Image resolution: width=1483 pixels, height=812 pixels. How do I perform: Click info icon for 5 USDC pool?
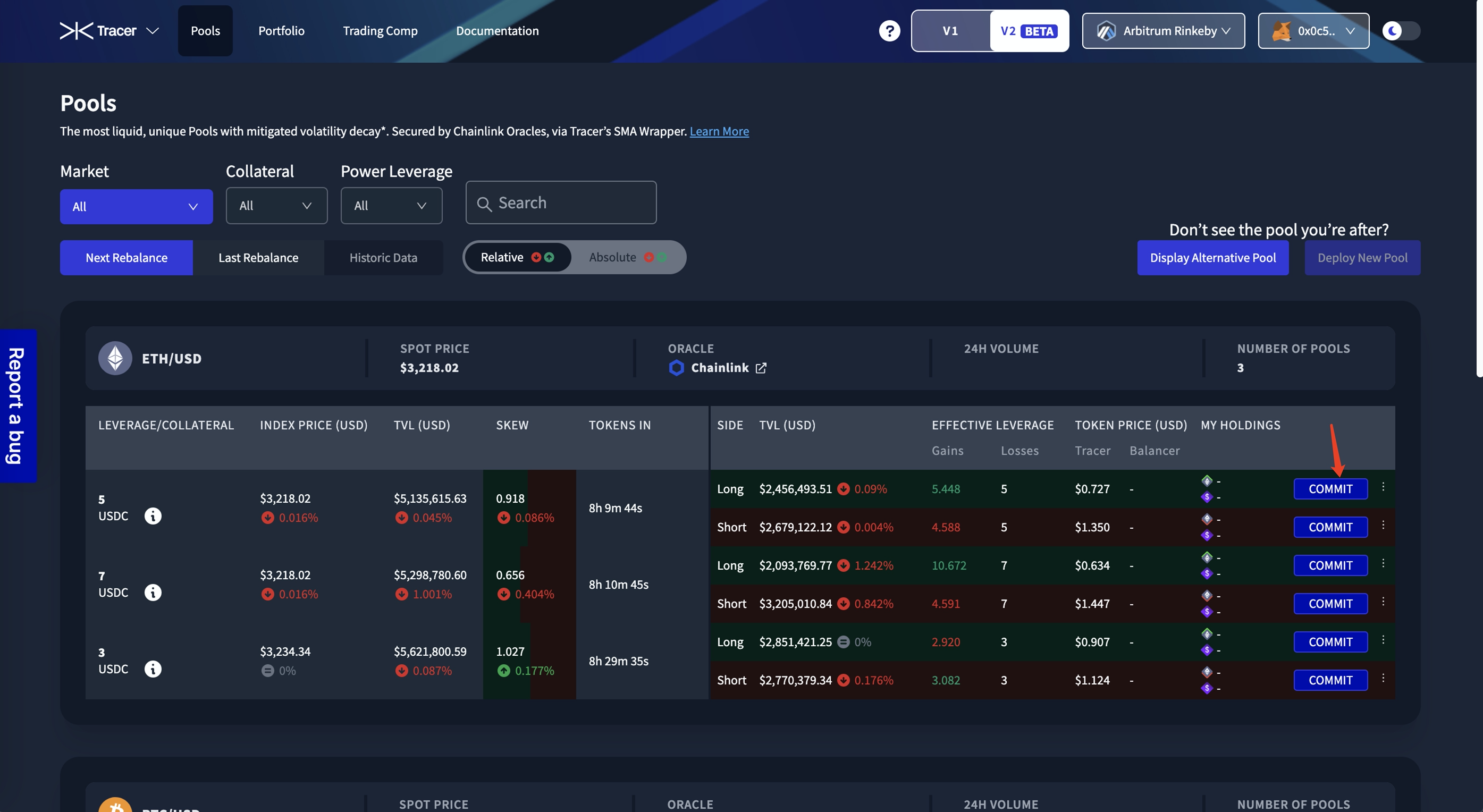coord(153,515)
